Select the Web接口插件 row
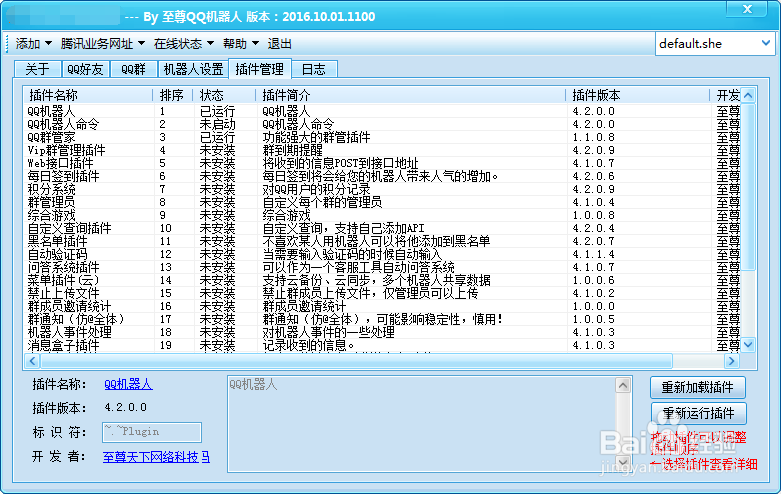 click(x=382, y=163)
